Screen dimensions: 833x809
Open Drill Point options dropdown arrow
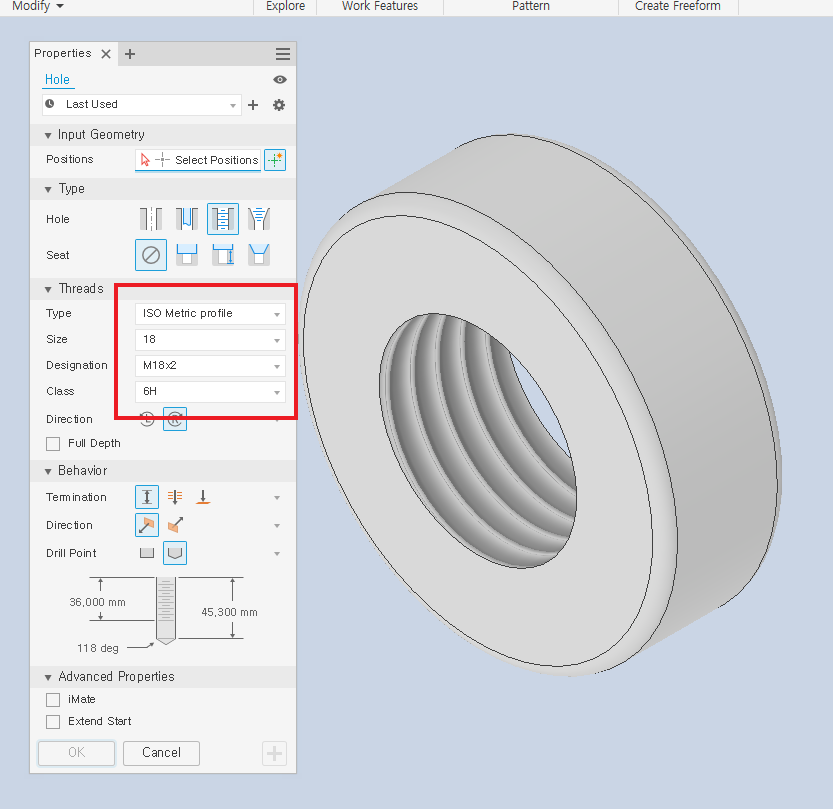[277, 553]
